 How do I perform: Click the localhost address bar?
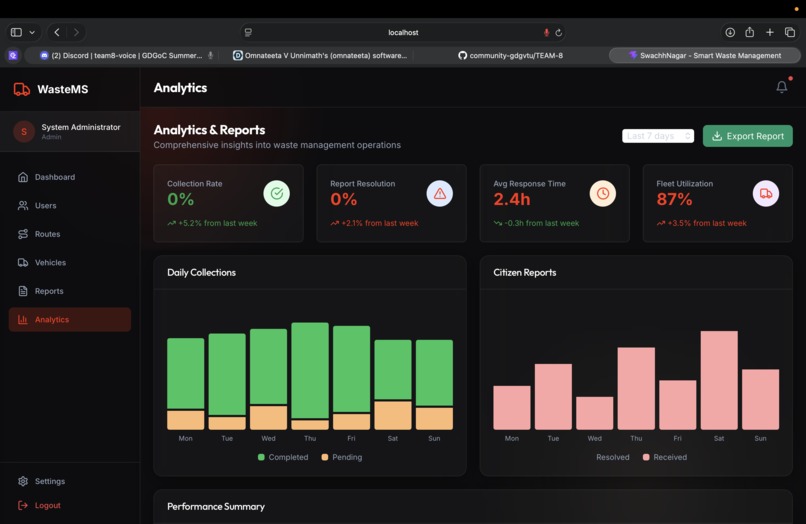click(x=403, y=32)
